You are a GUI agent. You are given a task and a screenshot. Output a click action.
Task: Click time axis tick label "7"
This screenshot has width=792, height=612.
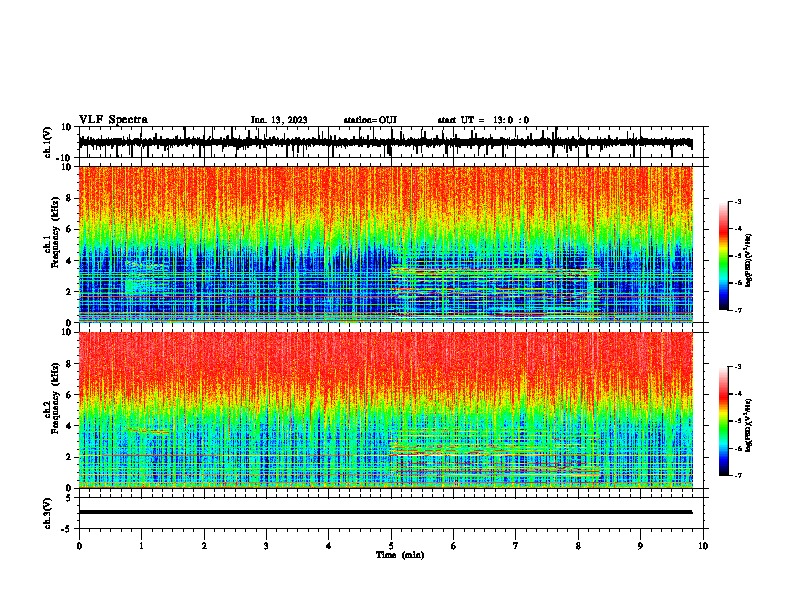click(516, 546)
